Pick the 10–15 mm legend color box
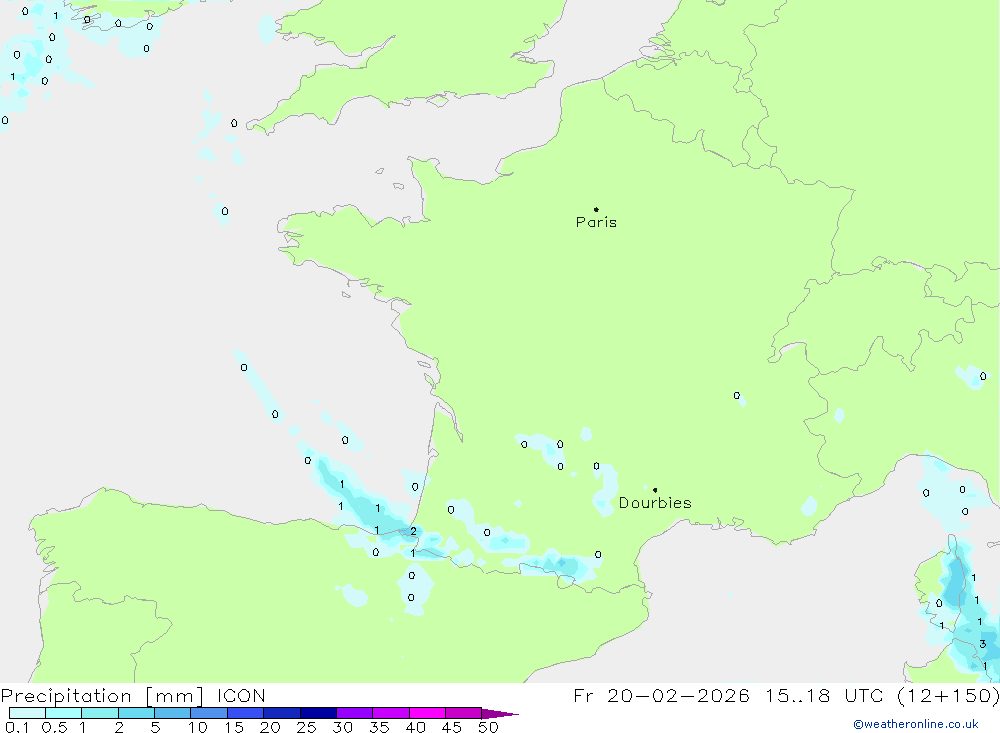This screenshot has height=733, width=1000. 209,713
